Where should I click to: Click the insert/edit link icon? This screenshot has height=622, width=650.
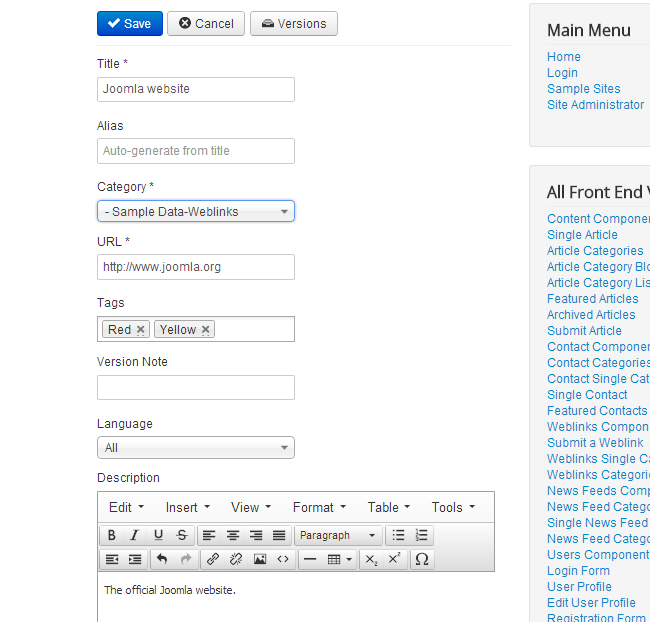point(213,559)
